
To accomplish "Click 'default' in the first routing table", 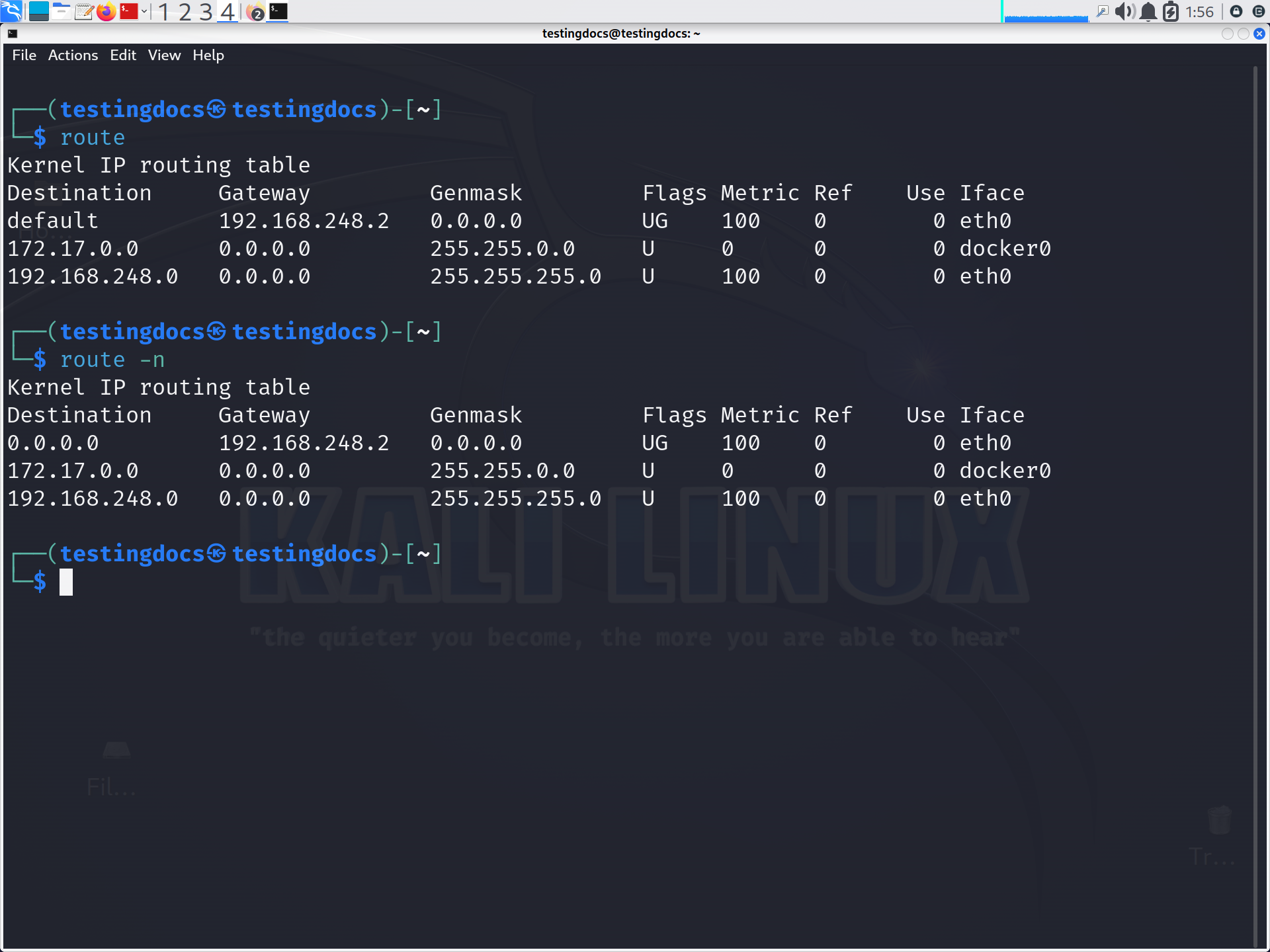I will click(53, 221).
